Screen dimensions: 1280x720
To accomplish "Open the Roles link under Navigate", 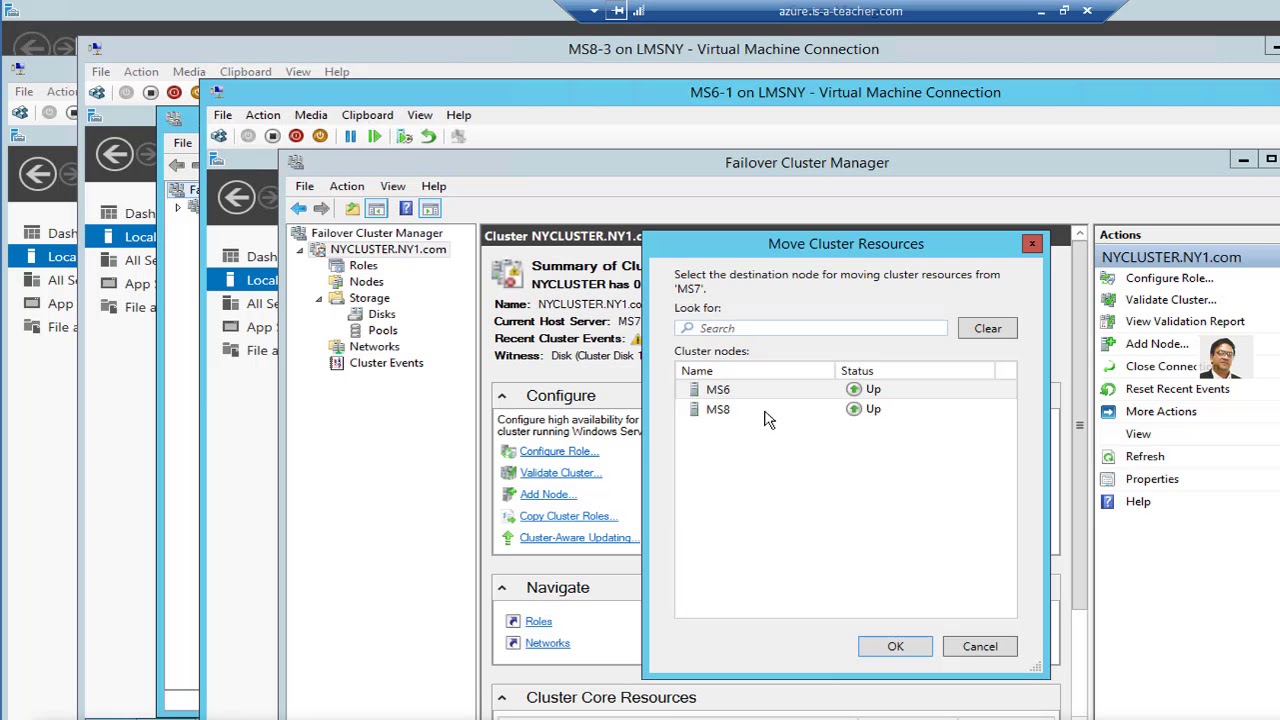I will [538, 622].
